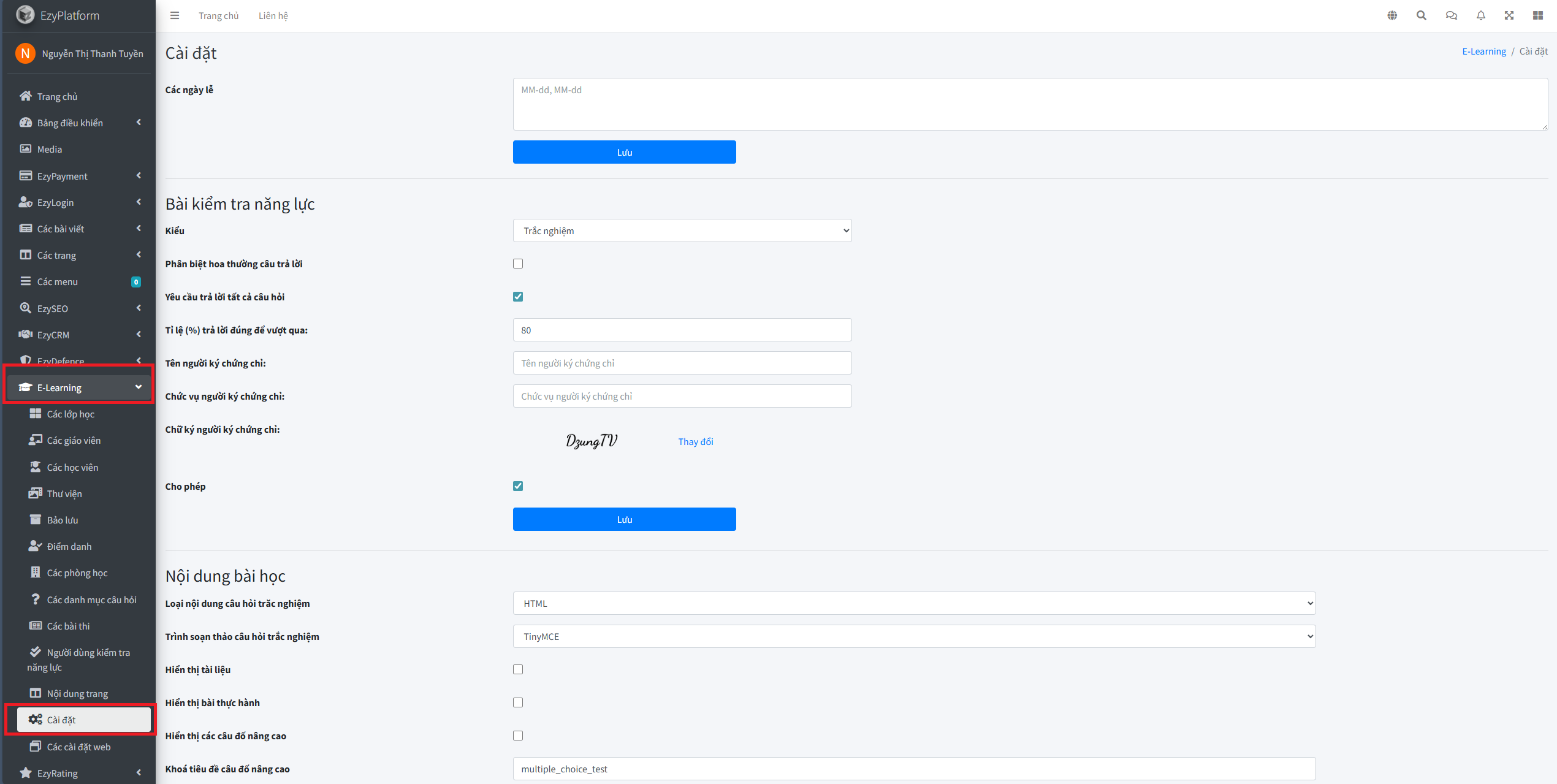Enable Phân biệt hoa thường checkbox
1557x784 pixels.
click(518, 264)
